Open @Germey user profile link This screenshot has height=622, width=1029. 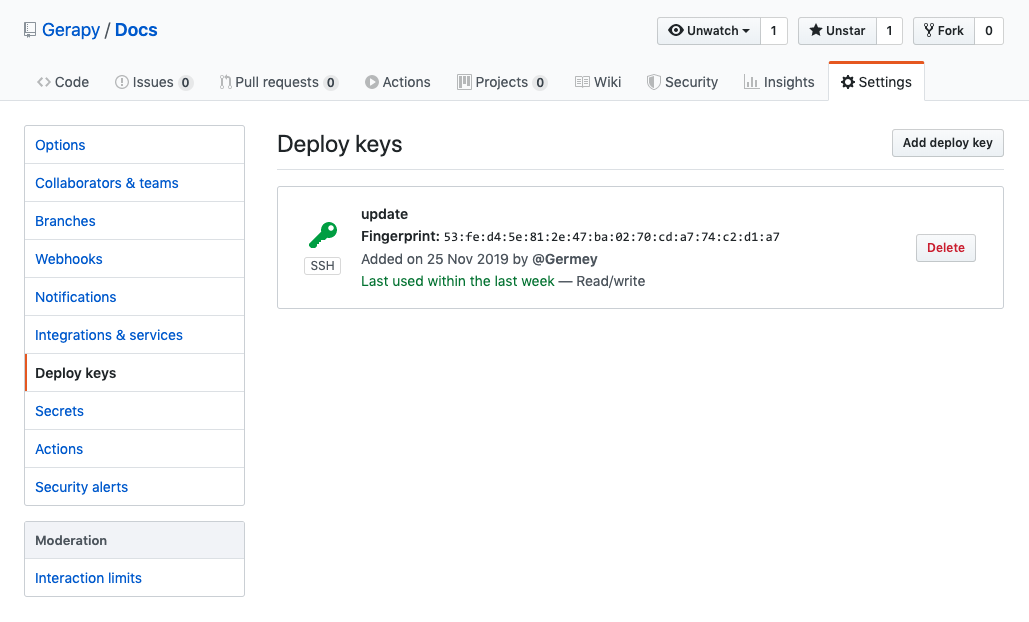564,259
